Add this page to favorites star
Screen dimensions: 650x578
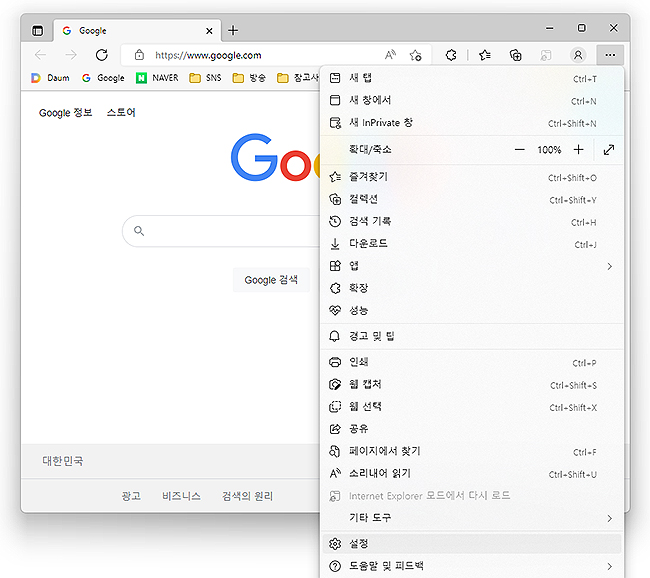point(415,55)
